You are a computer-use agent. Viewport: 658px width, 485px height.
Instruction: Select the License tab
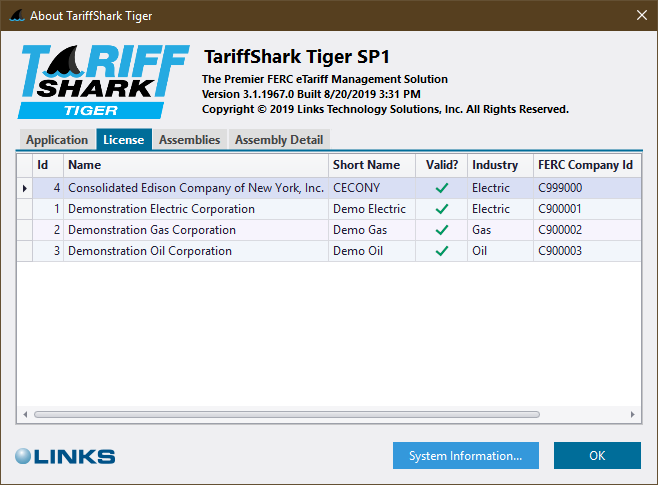click(124, 139)
